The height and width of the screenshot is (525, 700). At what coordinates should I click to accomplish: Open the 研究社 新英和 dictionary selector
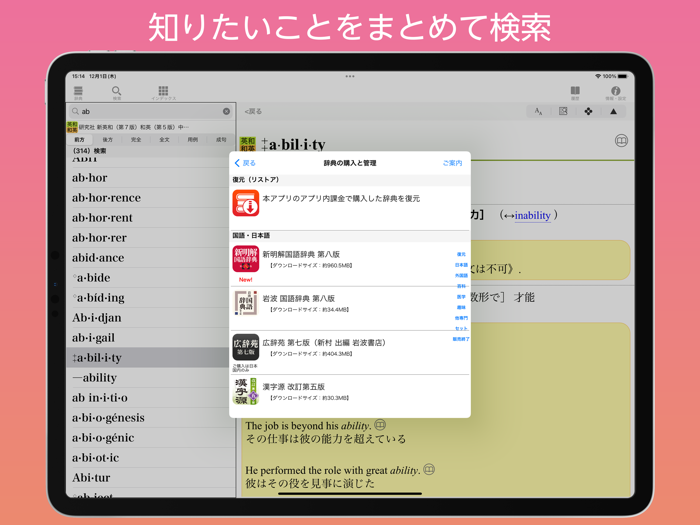tap(151, 127)
